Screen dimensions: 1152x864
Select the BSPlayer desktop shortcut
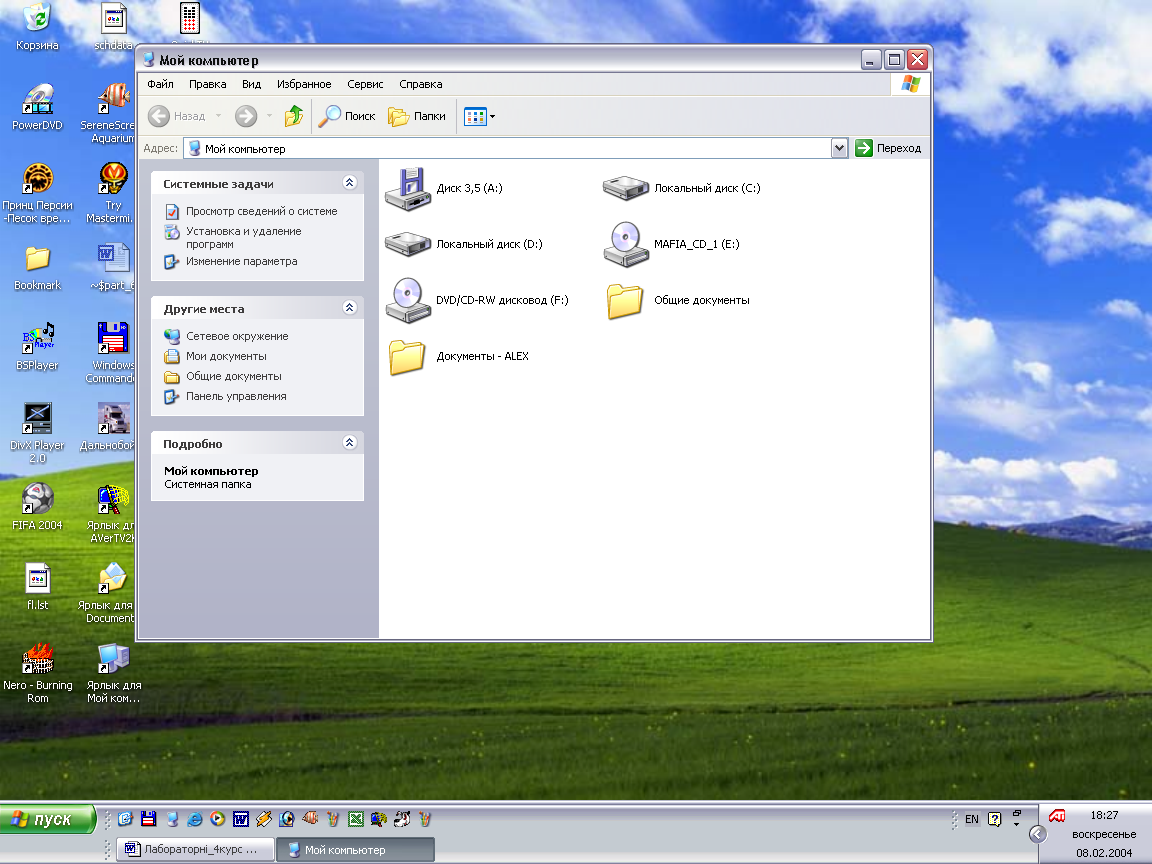[37, 346]
